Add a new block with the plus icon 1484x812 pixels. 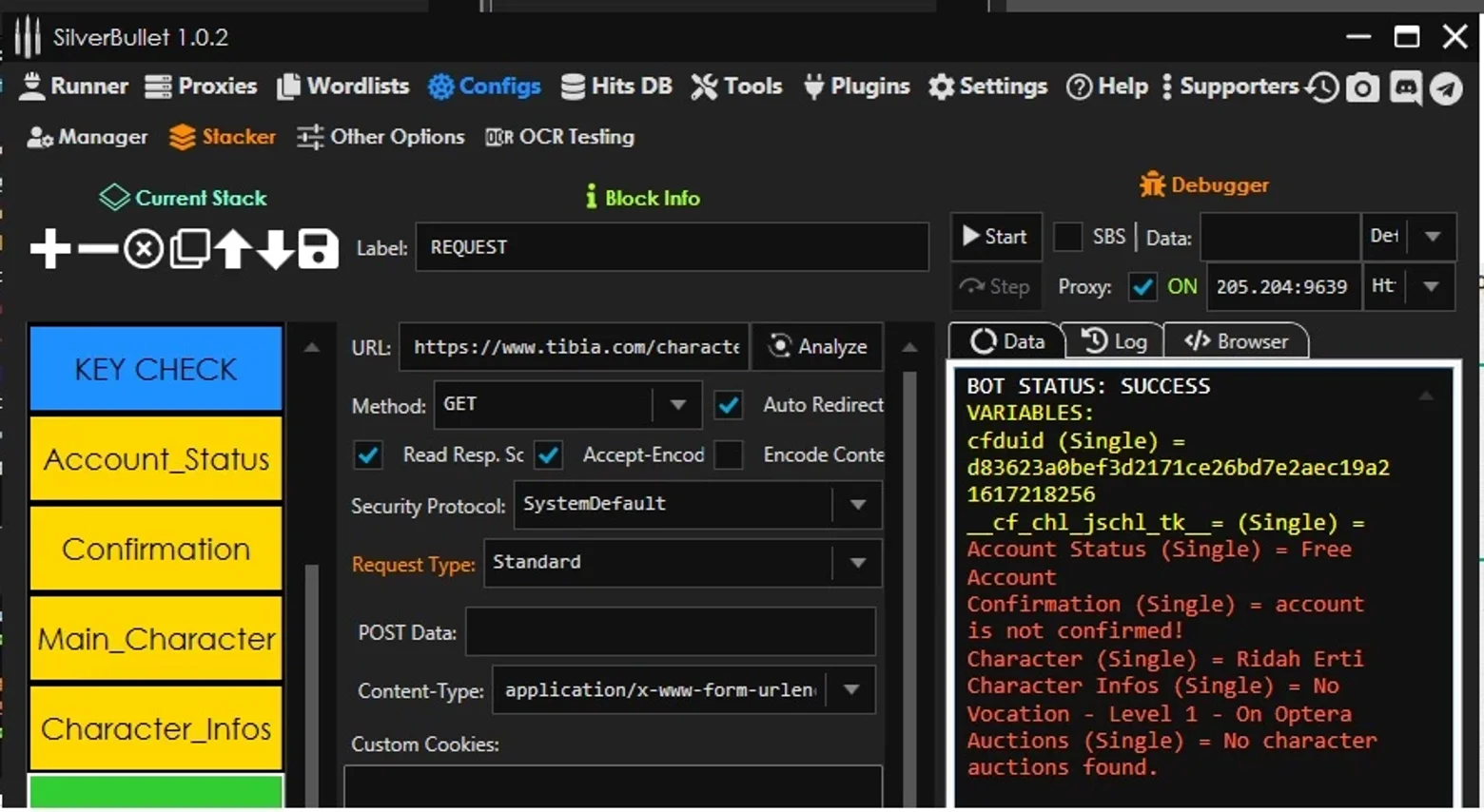50,249
